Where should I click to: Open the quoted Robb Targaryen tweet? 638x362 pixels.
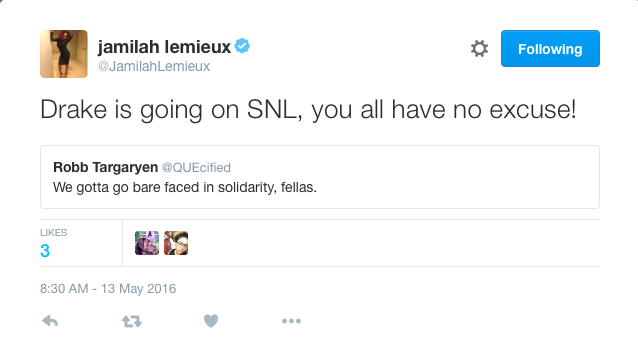click(320, 177)
